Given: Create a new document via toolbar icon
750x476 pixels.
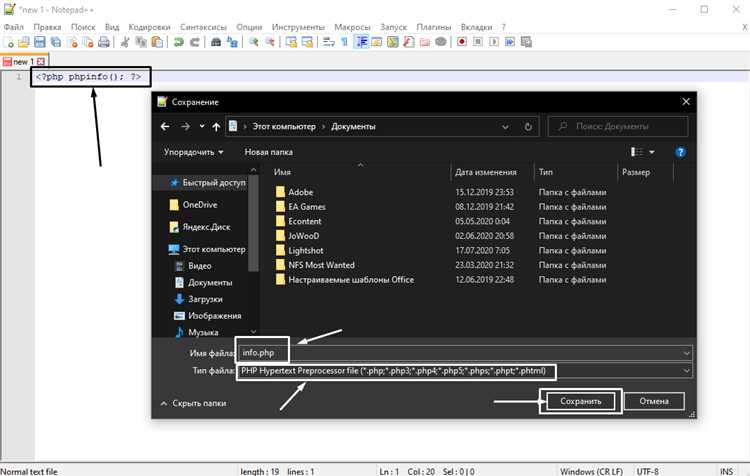Looking at the screenshot, I should tap(9, 42).
